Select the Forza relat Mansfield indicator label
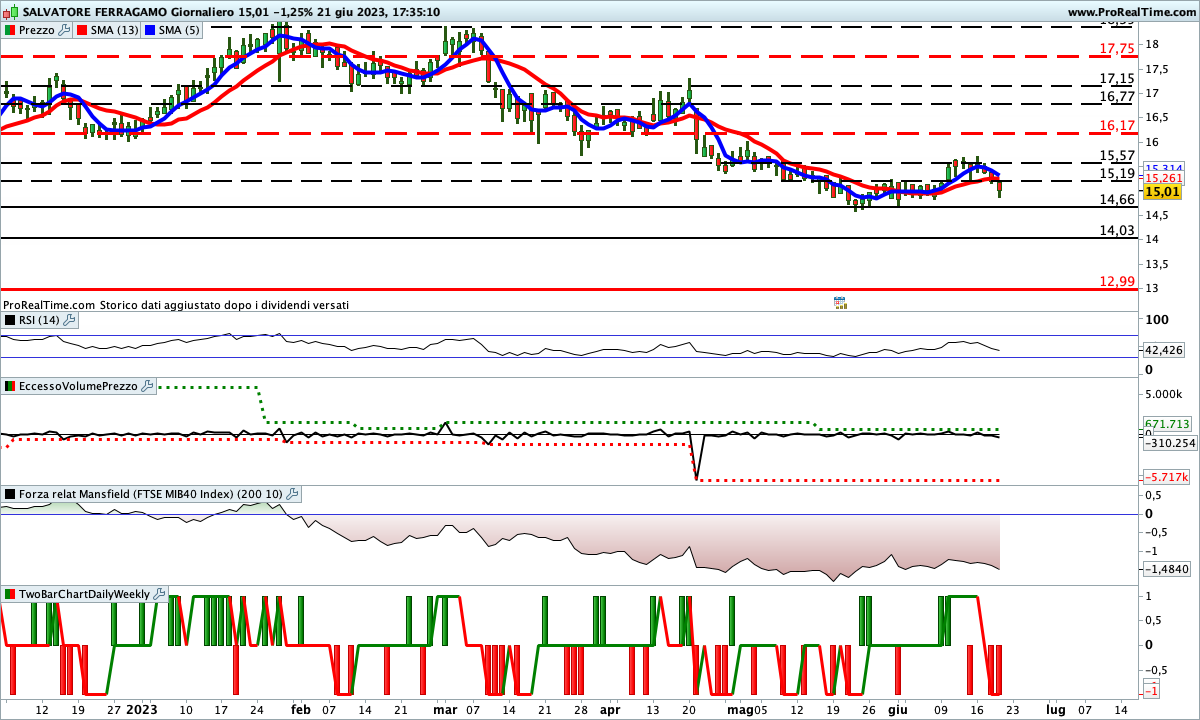Image resolution: width=1200 pixels, height=720 pixels. pyautogui.click(x=151, y=494)
